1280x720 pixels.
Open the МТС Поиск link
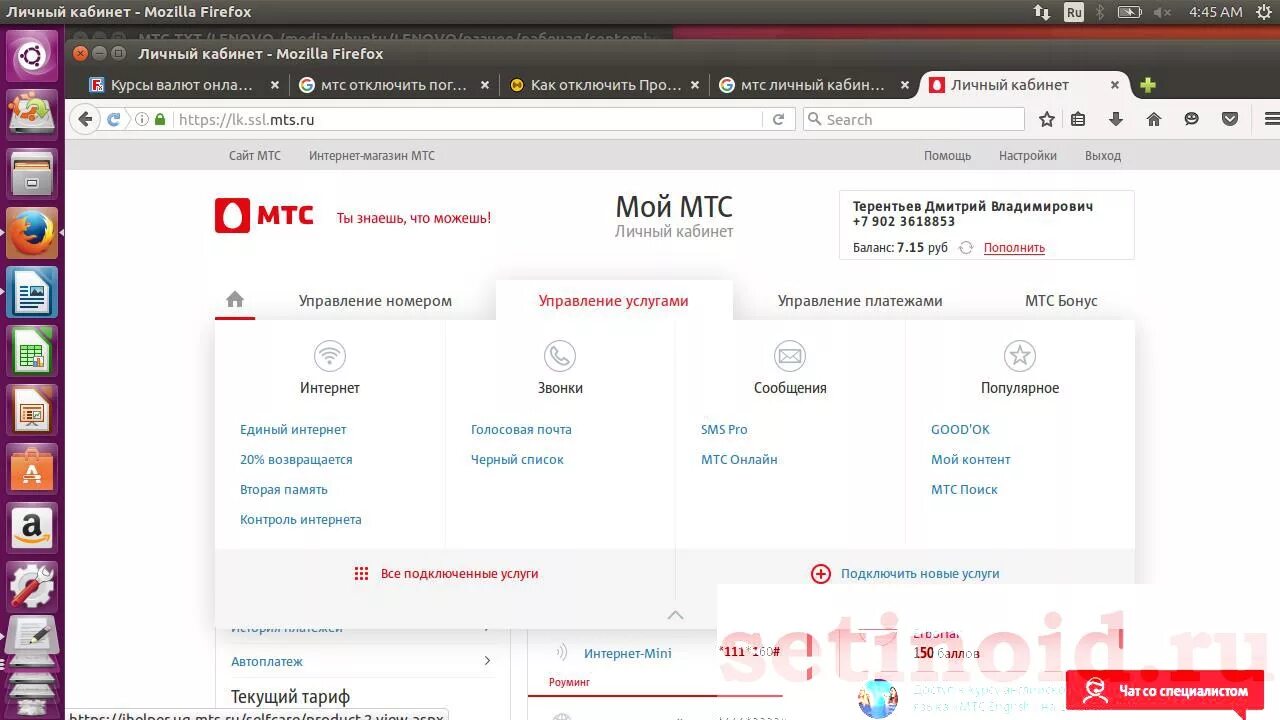click(x=964, y=490)
